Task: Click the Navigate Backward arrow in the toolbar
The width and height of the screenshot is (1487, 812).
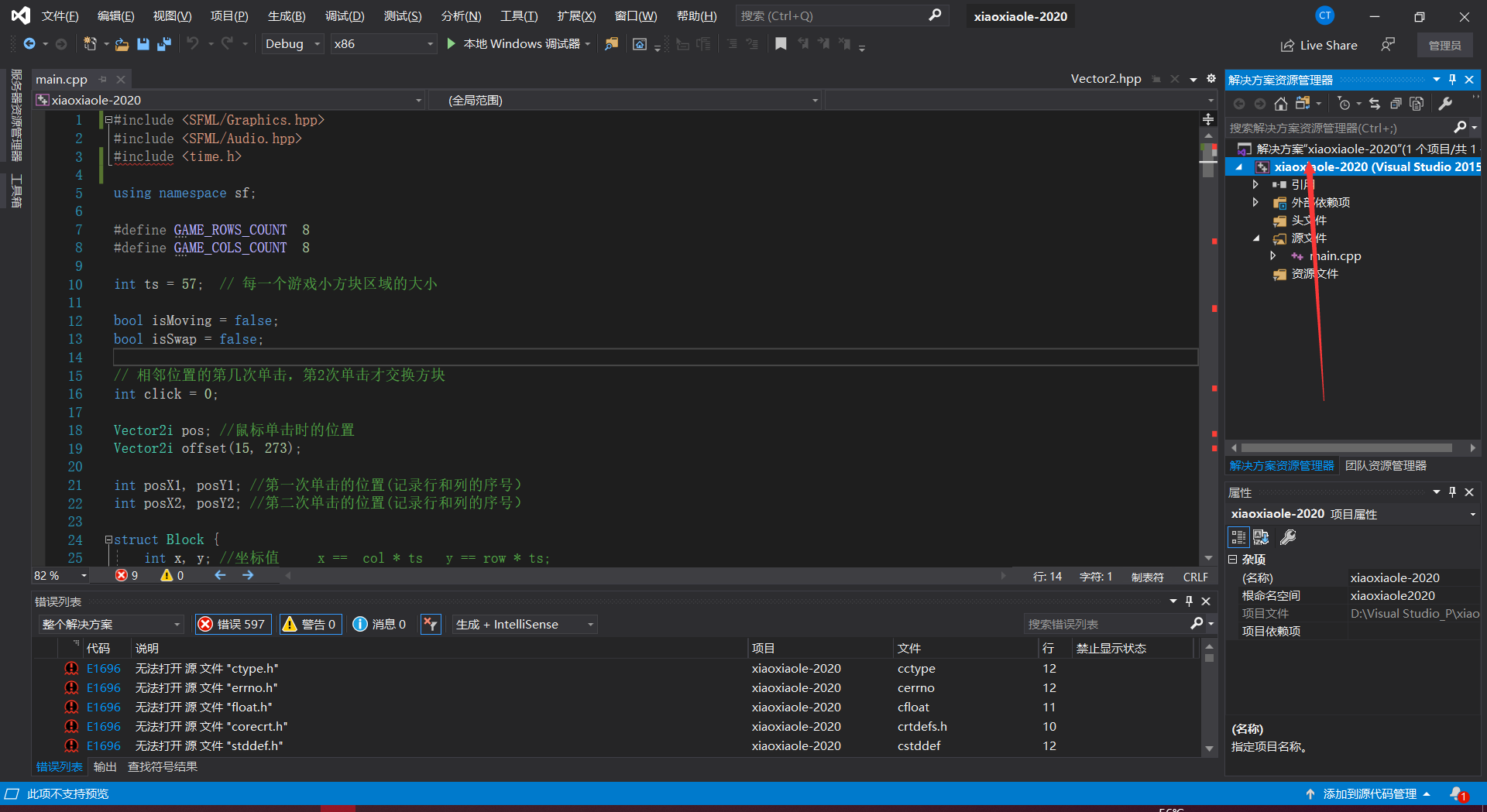Action: point(29,44)
